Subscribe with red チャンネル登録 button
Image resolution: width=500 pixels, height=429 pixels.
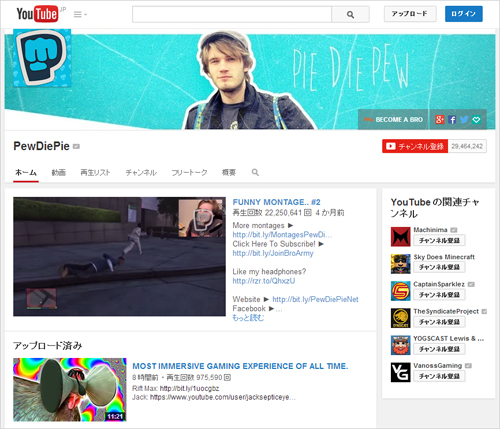[415, 146]
